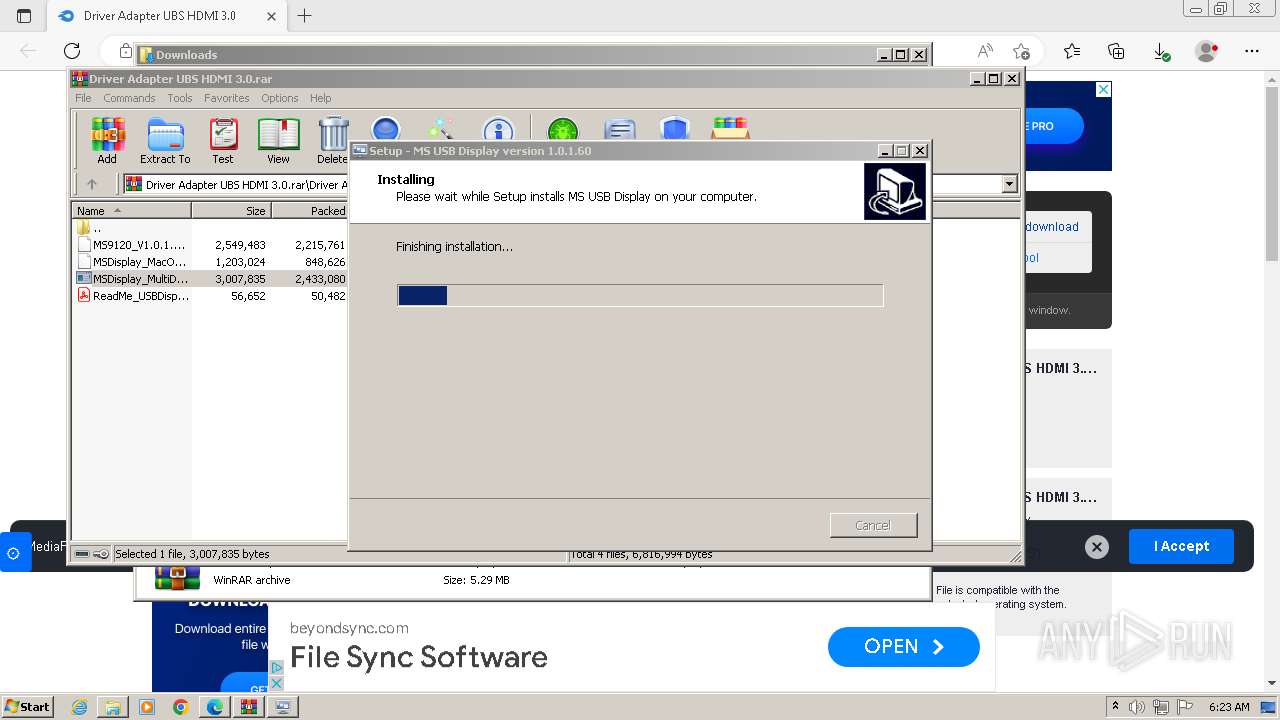Screen dimensions: 1280x720
Task: Click the key icon in WinRAR status bar
Action: click(101, 553)
